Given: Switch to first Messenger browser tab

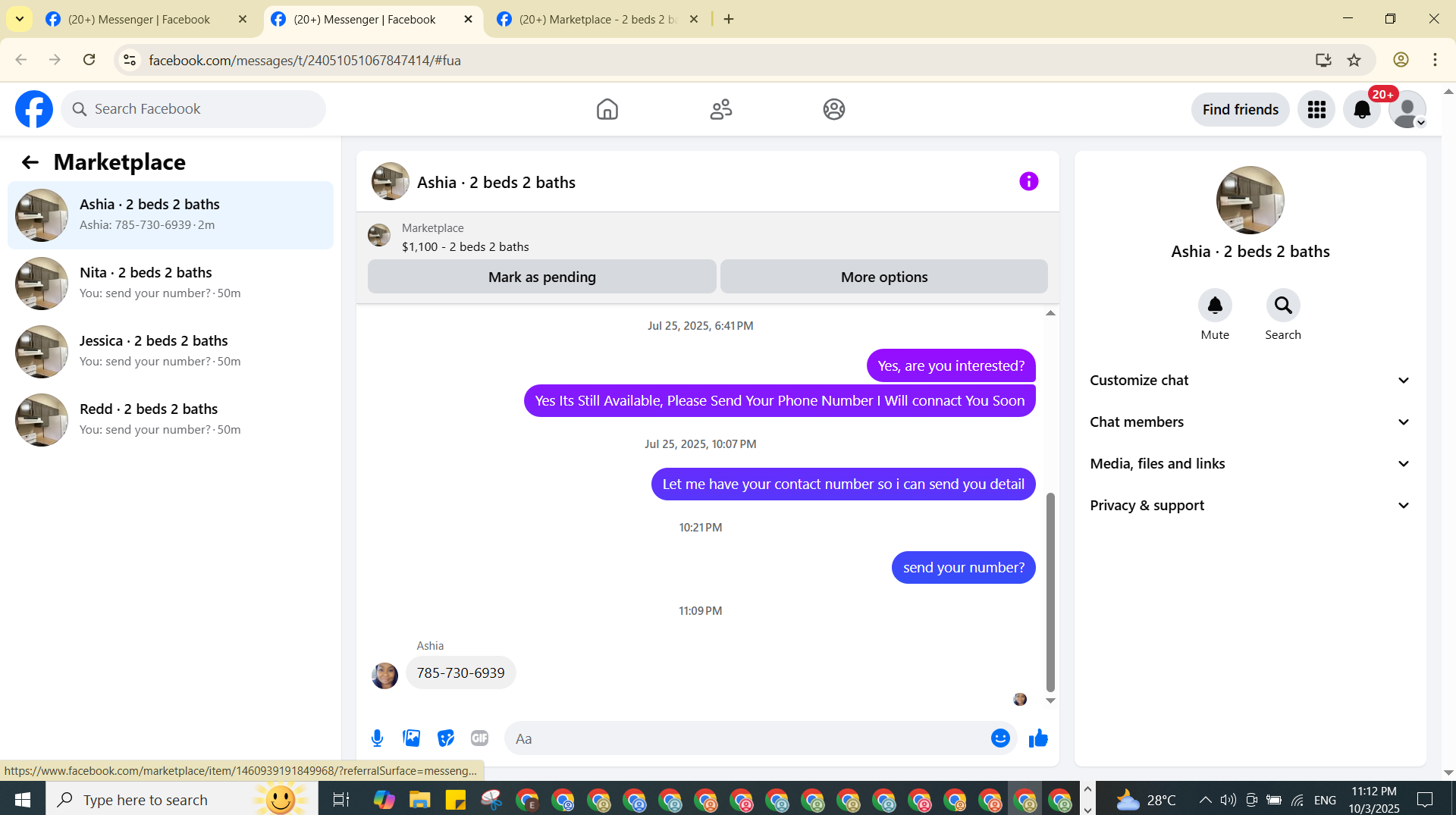Looking at the screenshot, I should coord(139,20).
